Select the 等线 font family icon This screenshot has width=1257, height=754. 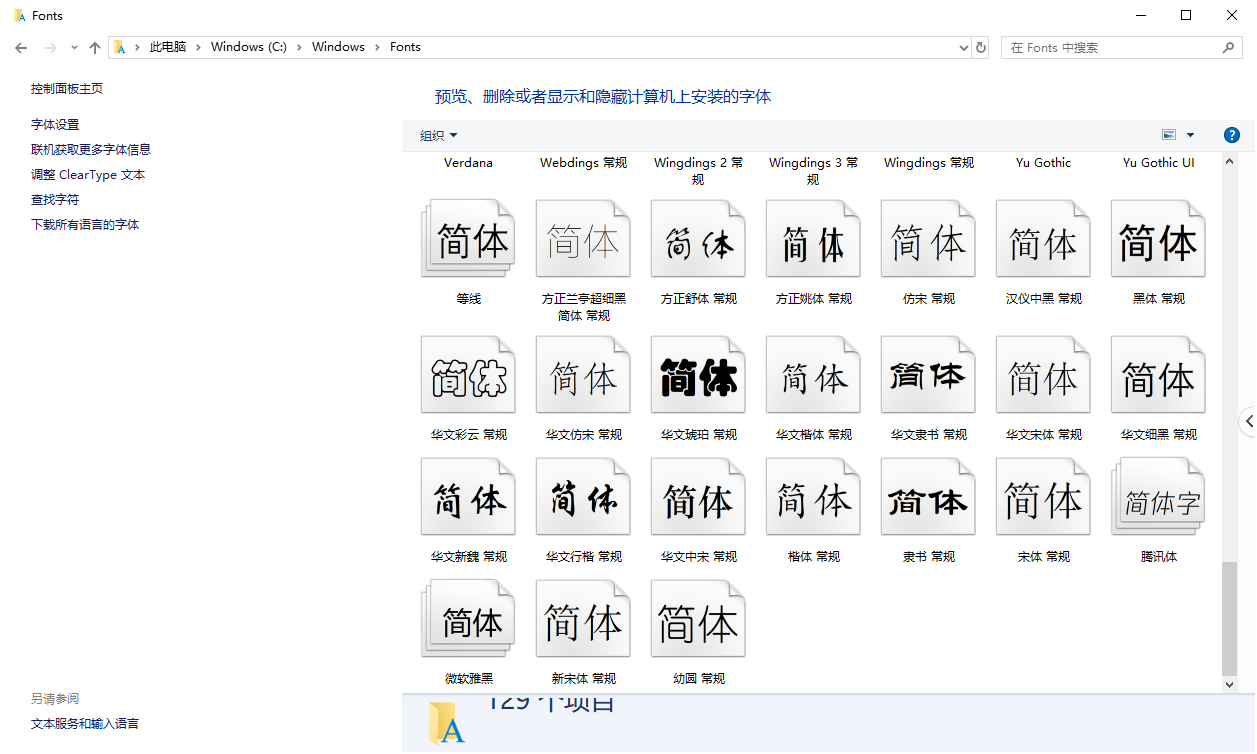pyautogui.click(x=468, y=239)
